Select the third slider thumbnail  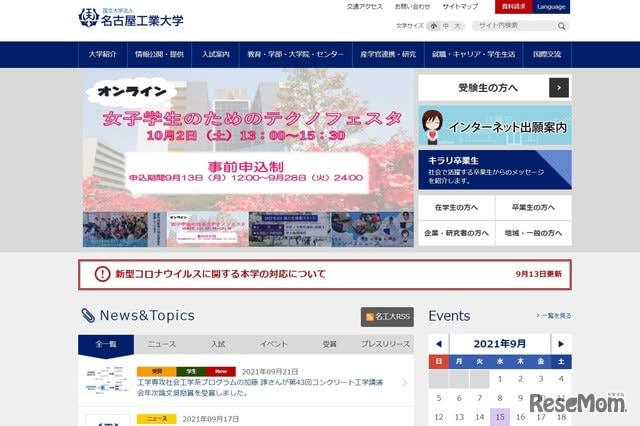(289, 229)
